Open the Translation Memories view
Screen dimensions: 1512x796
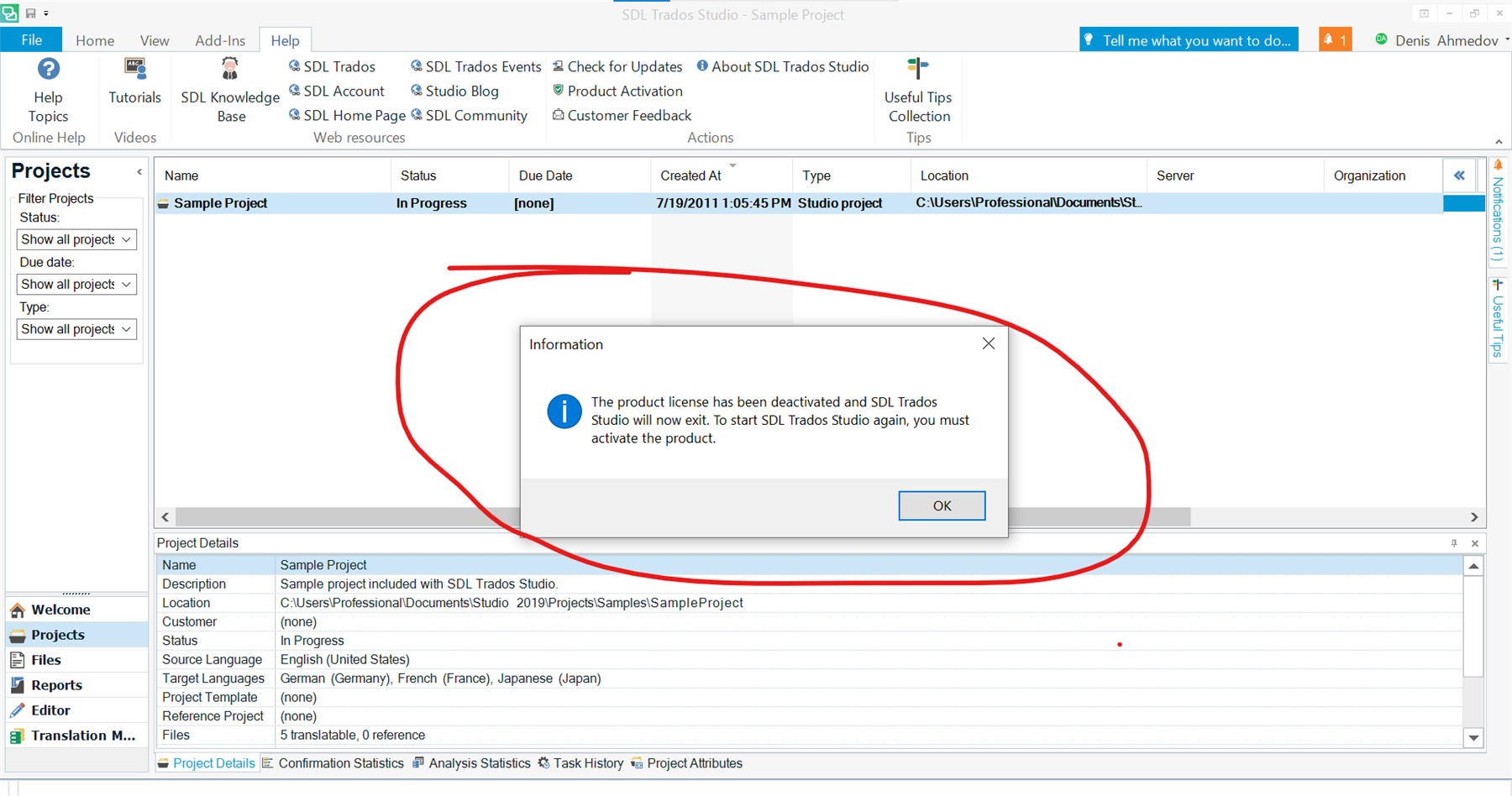(76, 736)
